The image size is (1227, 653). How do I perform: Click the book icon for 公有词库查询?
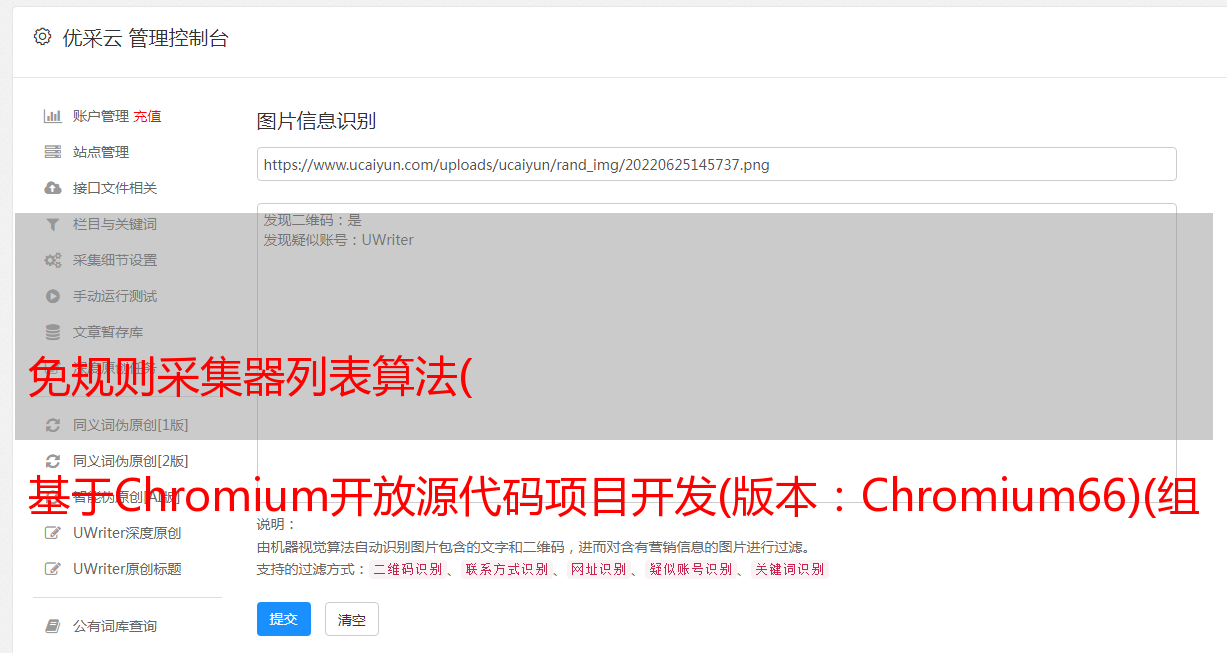(53, 626)
